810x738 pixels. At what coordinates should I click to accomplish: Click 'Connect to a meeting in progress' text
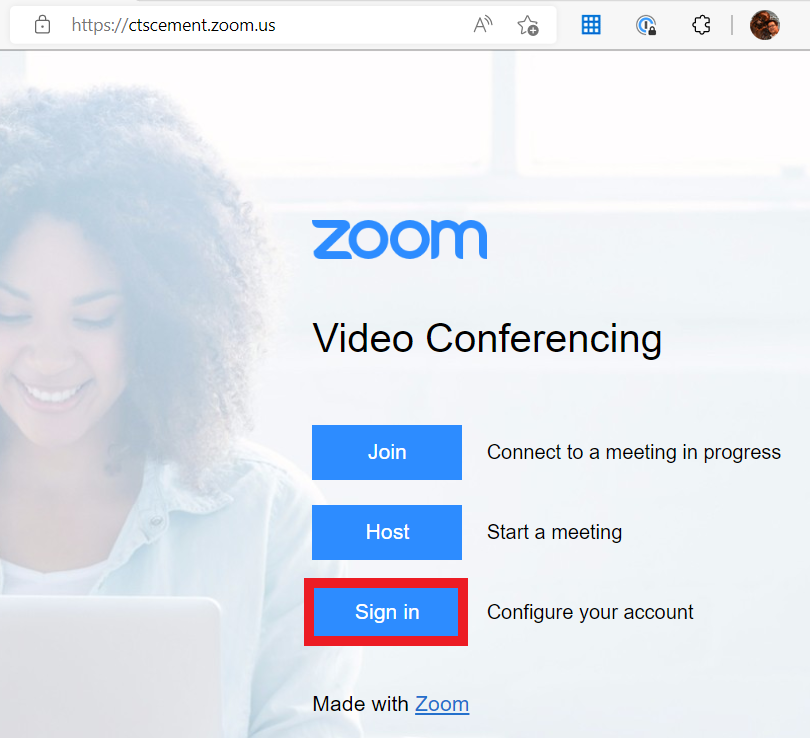[x=634, y=452]
